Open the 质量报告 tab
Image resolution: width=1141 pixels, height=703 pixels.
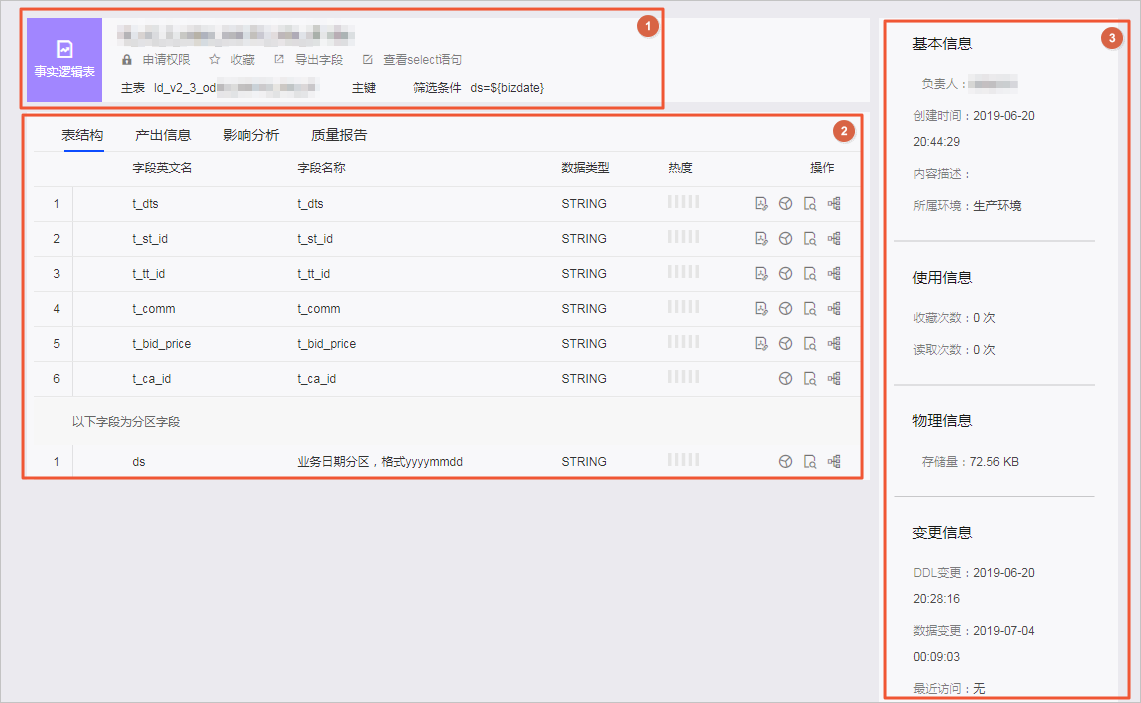pyautogui.click(x=339, y=135)
